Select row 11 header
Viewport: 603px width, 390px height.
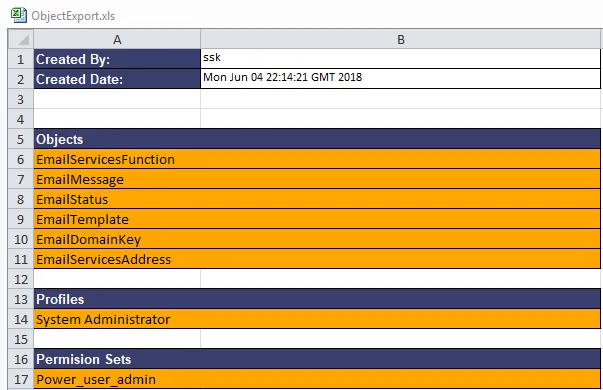pyautogui.click(x=21, y=259)
